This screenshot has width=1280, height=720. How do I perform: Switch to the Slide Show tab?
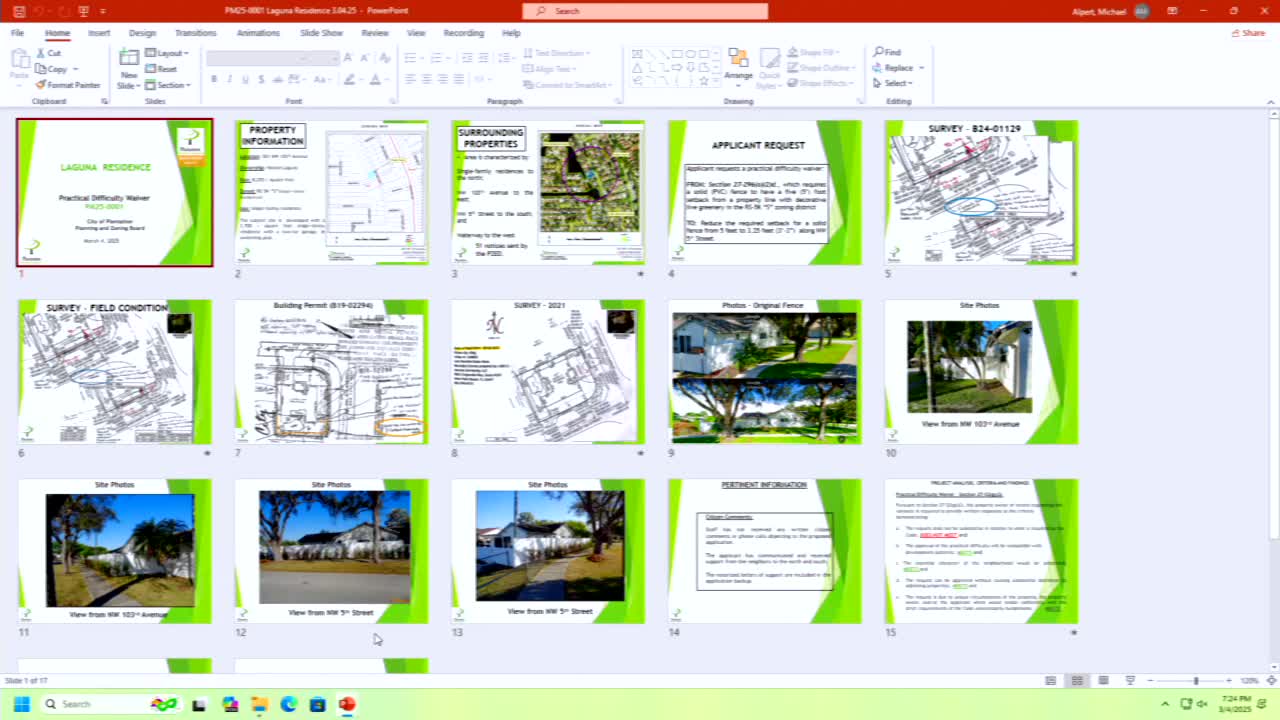point(321,33)
